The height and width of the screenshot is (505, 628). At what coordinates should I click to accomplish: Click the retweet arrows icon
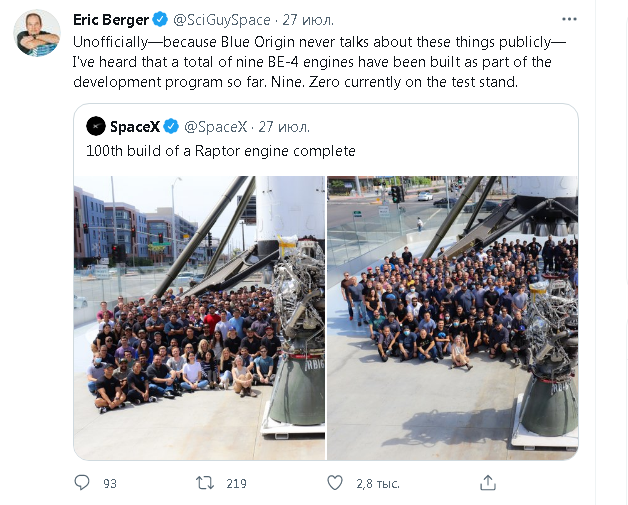pyautogui.click(x=205, y=483)
